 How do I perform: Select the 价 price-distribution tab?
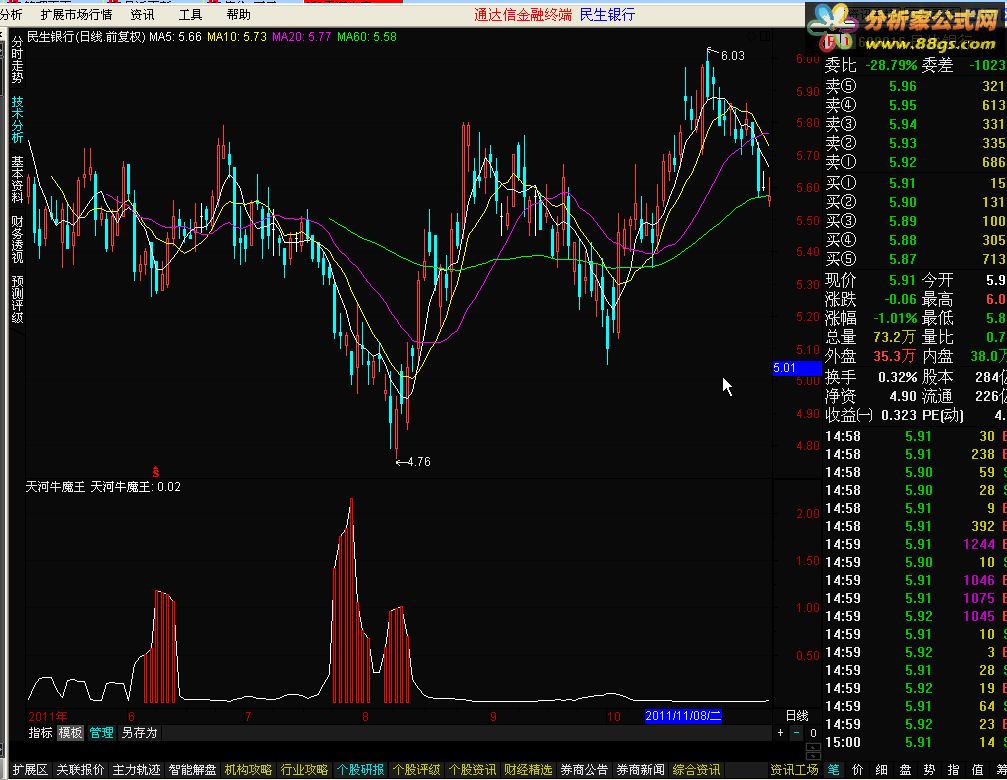[x=857, y=770]
